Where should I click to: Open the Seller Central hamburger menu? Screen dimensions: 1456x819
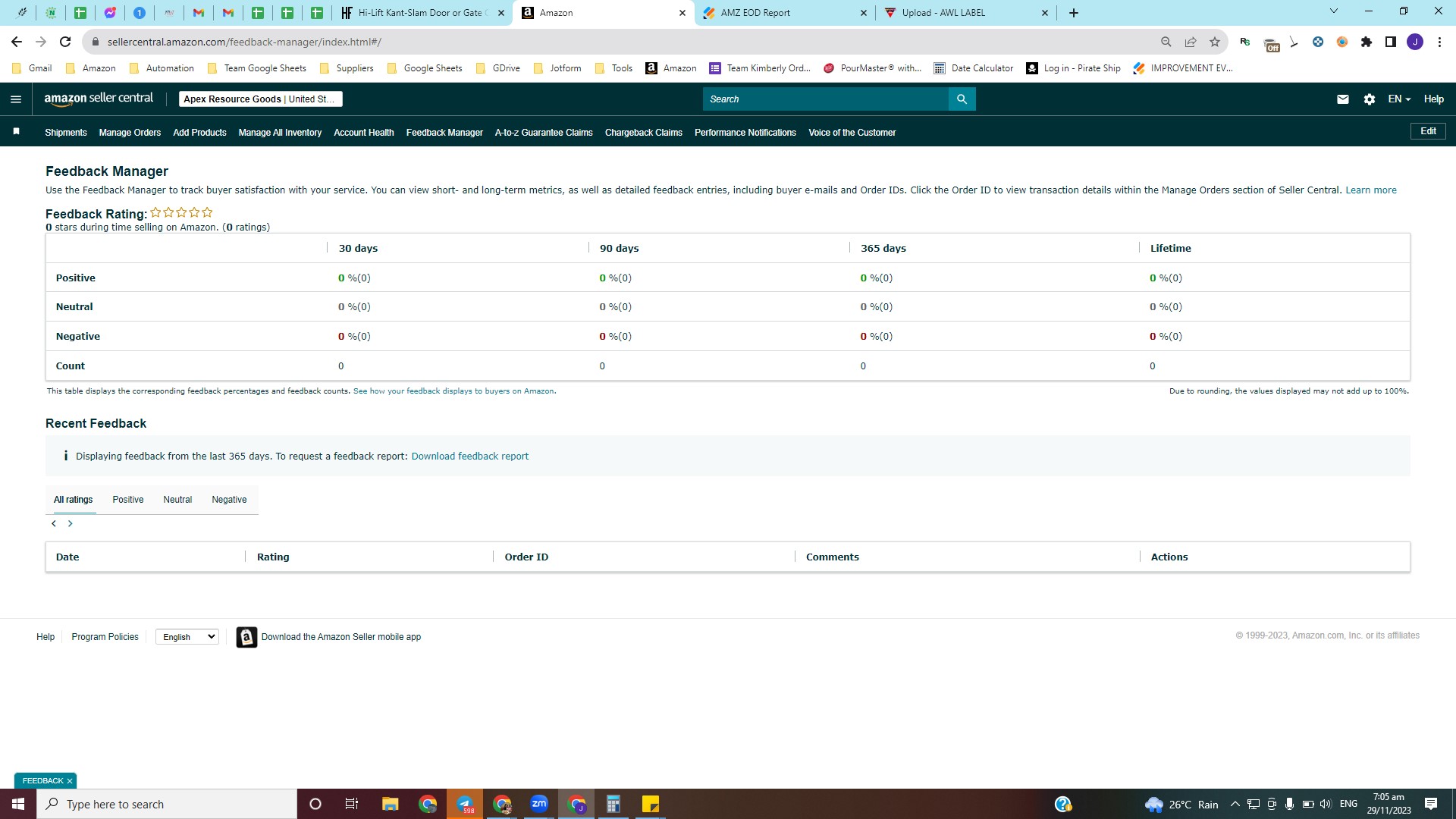16,99
